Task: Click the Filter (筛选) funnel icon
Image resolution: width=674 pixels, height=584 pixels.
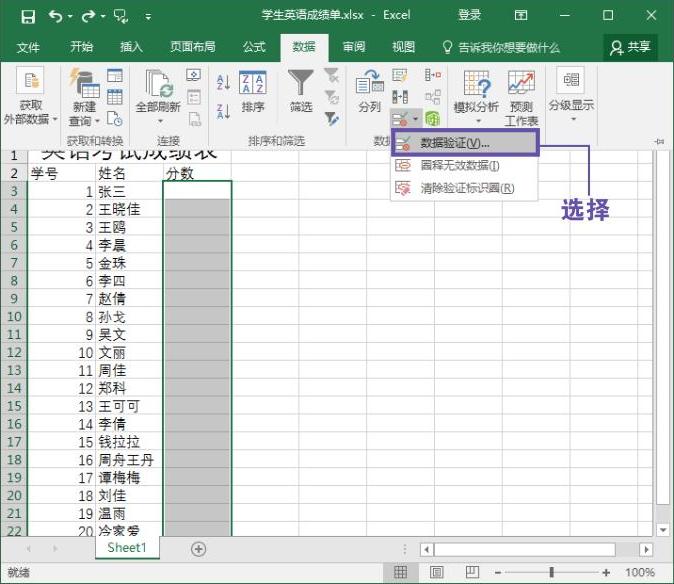Action: tap(300, 85)
